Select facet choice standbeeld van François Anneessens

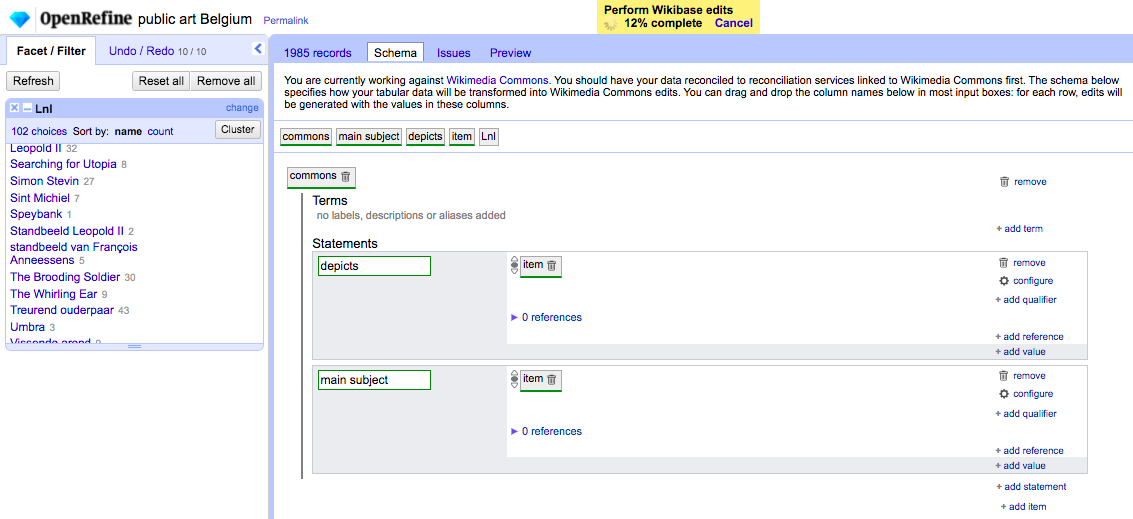(74, 253)
